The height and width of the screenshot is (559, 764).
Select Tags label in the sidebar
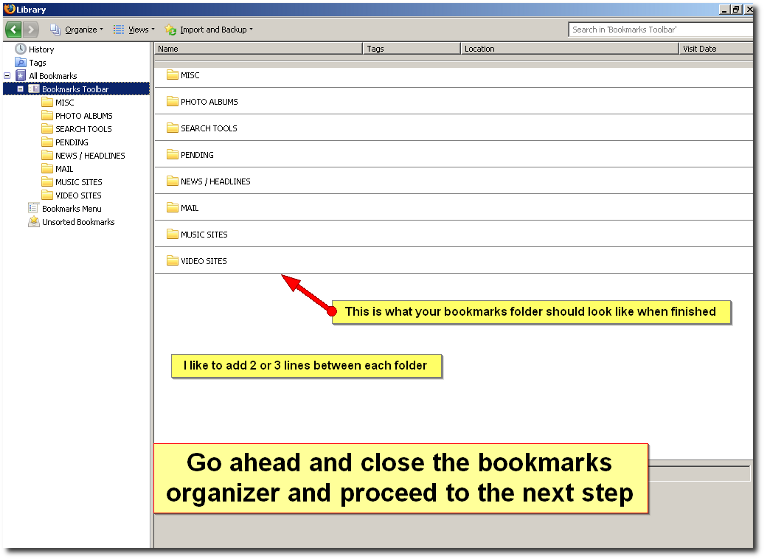pyautogui.click(x=38, y=63)
